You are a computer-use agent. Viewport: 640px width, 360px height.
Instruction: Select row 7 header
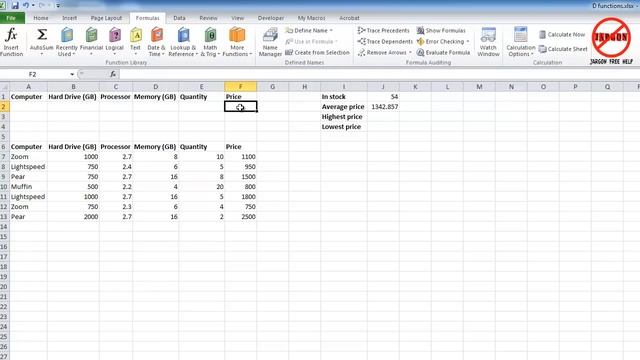pos(4,157)
